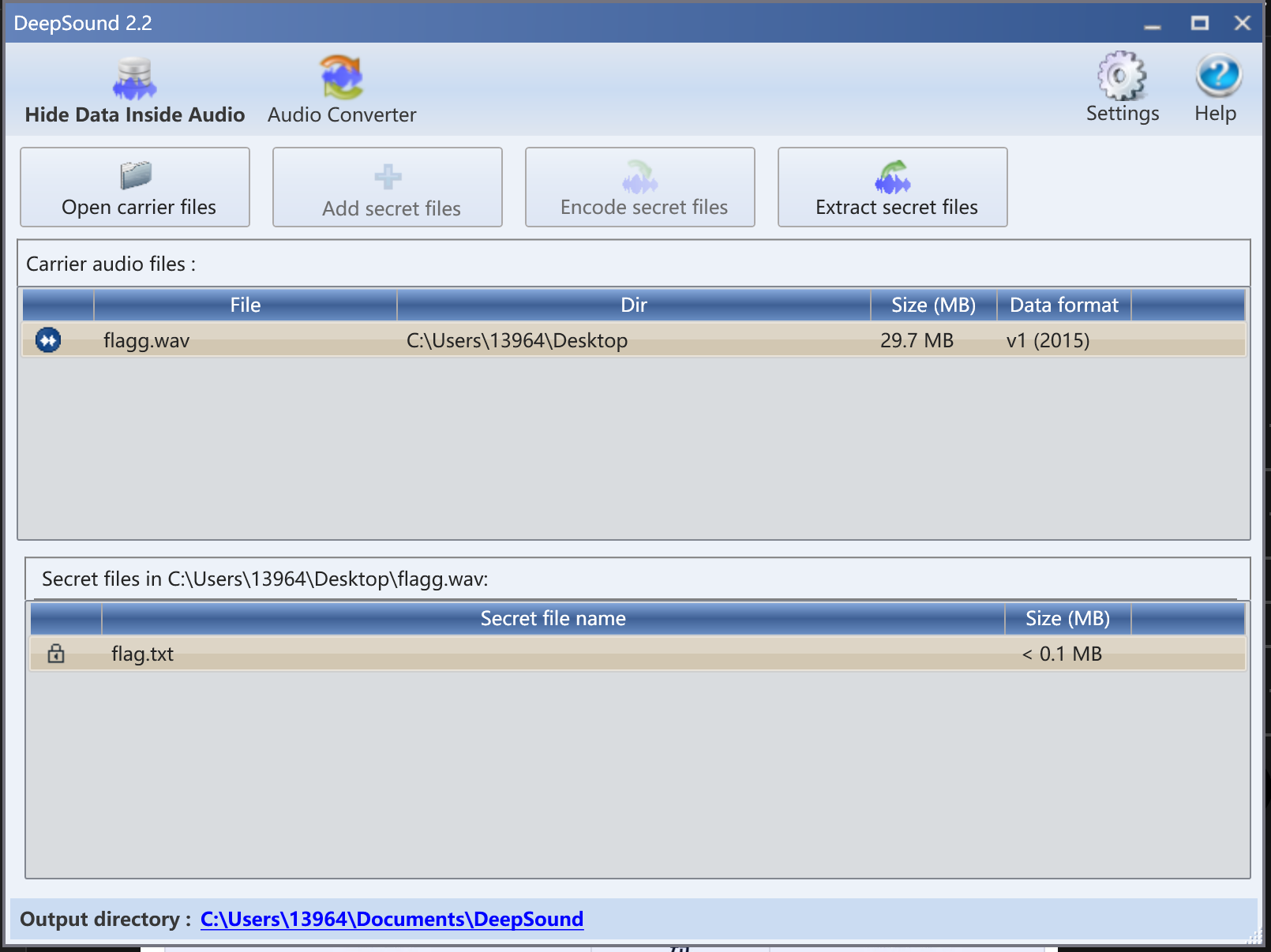The image size is (1271, 952).
Task: Click the Add secret files button
Action: pyautogui.click(x=388, y=187)
